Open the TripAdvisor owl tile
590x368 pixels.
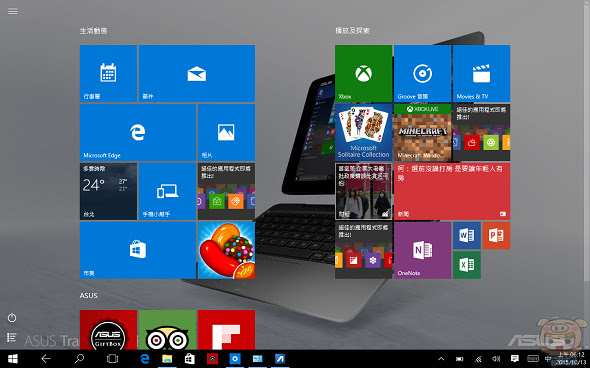(x=167, y=330)
